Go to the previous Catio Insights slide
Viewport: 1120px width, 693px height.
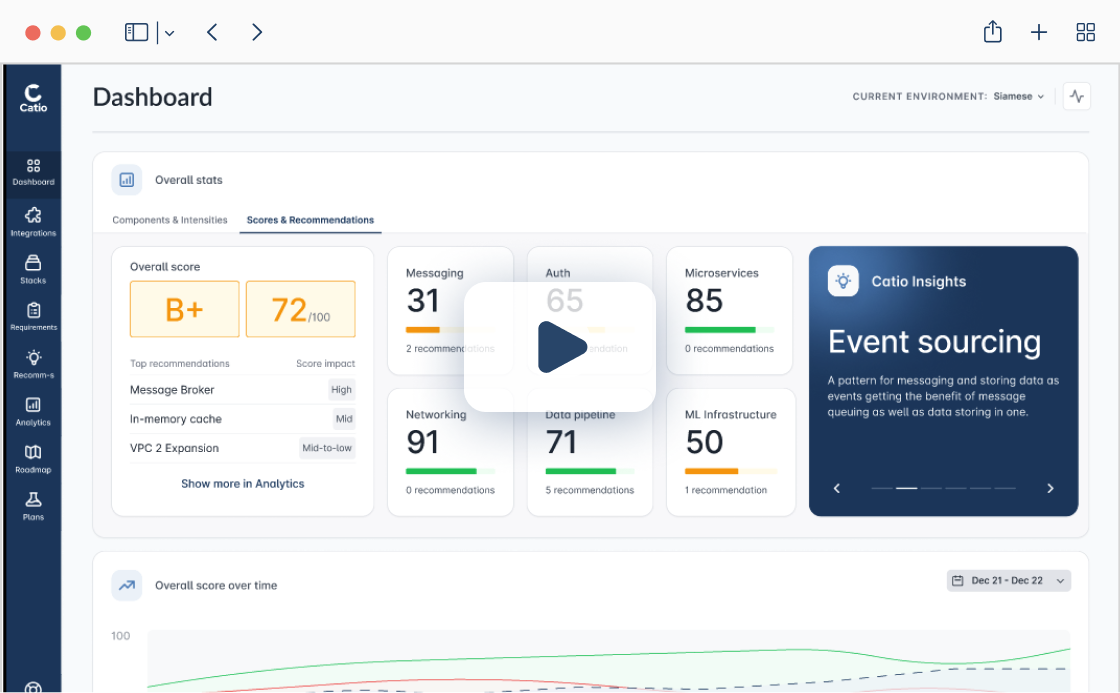click(837, 489)
